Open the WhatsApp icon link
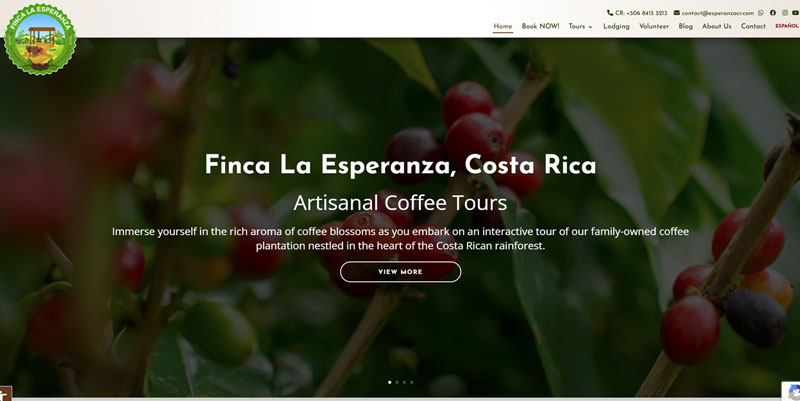This screenshot has width=800, height=401. click(761, 13)
